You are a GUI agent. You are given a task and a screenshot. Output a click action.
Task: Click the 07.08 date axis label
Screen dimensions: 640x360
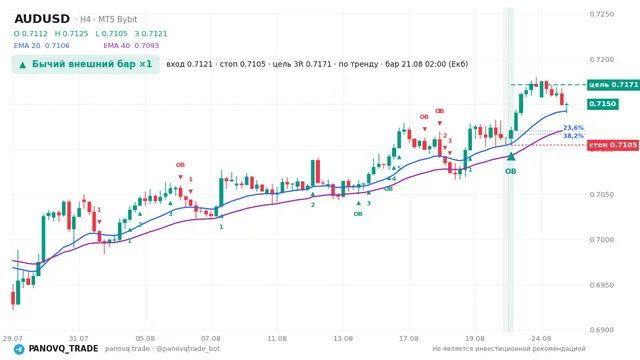pyautogui.click(x=211, y=338)
